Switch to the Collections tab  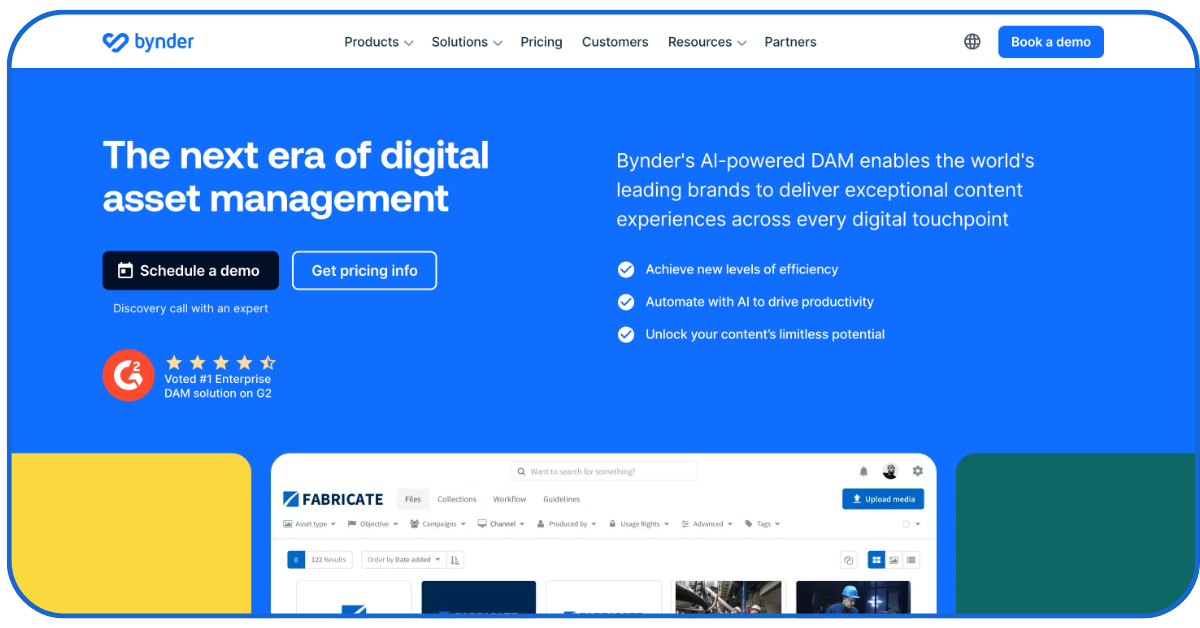456,499
